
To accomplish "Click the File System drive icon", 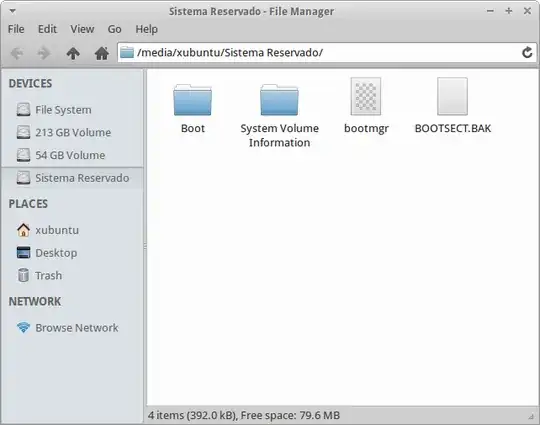I will pos(23,110).
